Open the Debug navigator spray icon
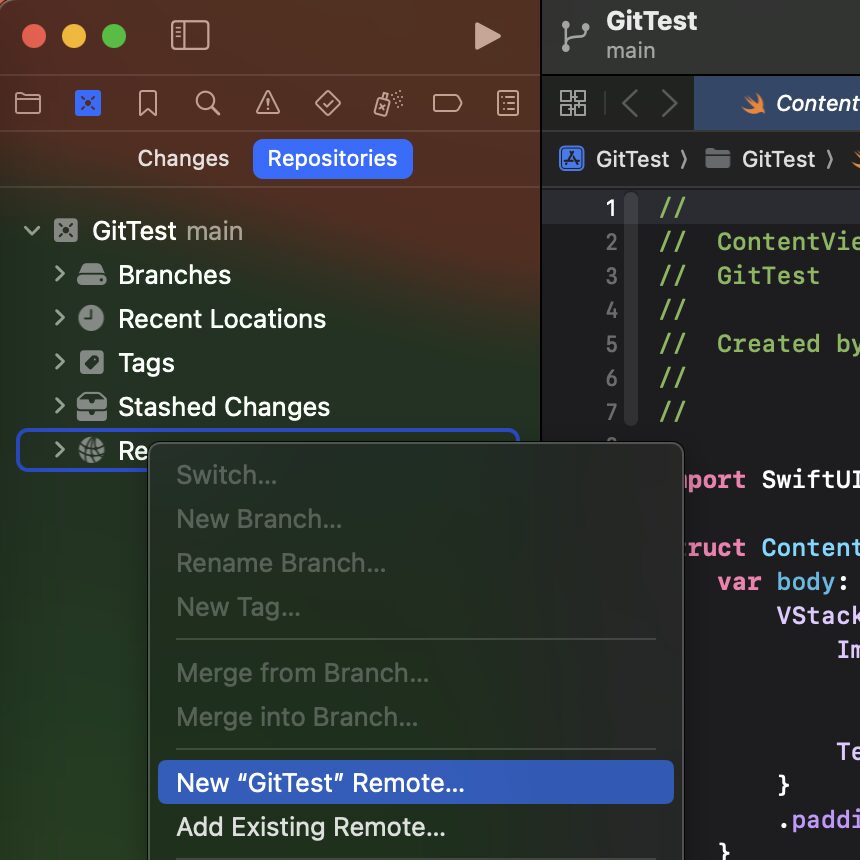The image size is (860, 860). click(388, 103)
